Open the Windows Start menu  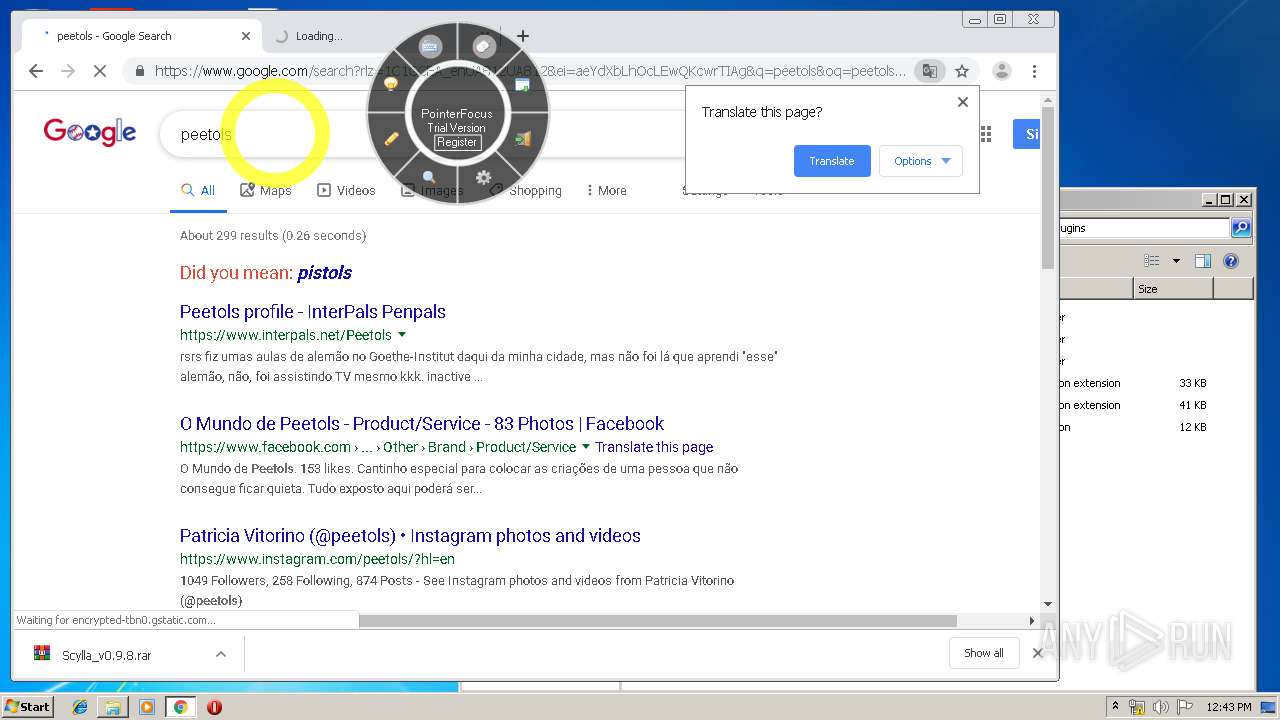click(x=28, y=706)
